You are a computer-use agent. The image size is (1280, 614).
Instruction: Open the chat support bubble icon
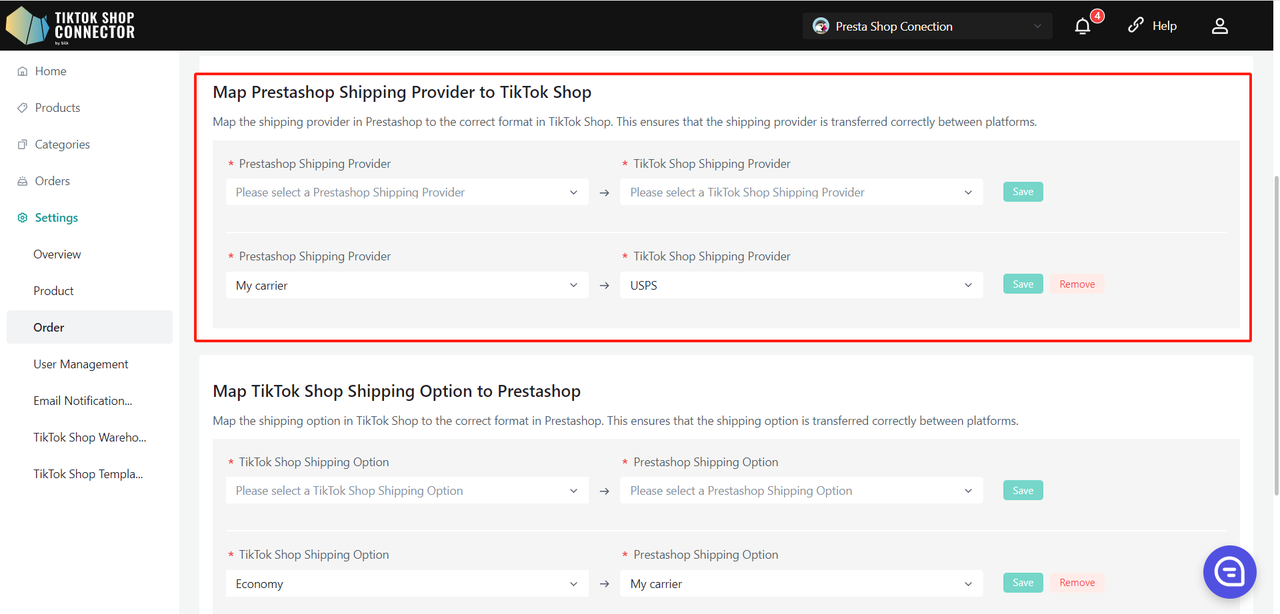pos(1229,572)
